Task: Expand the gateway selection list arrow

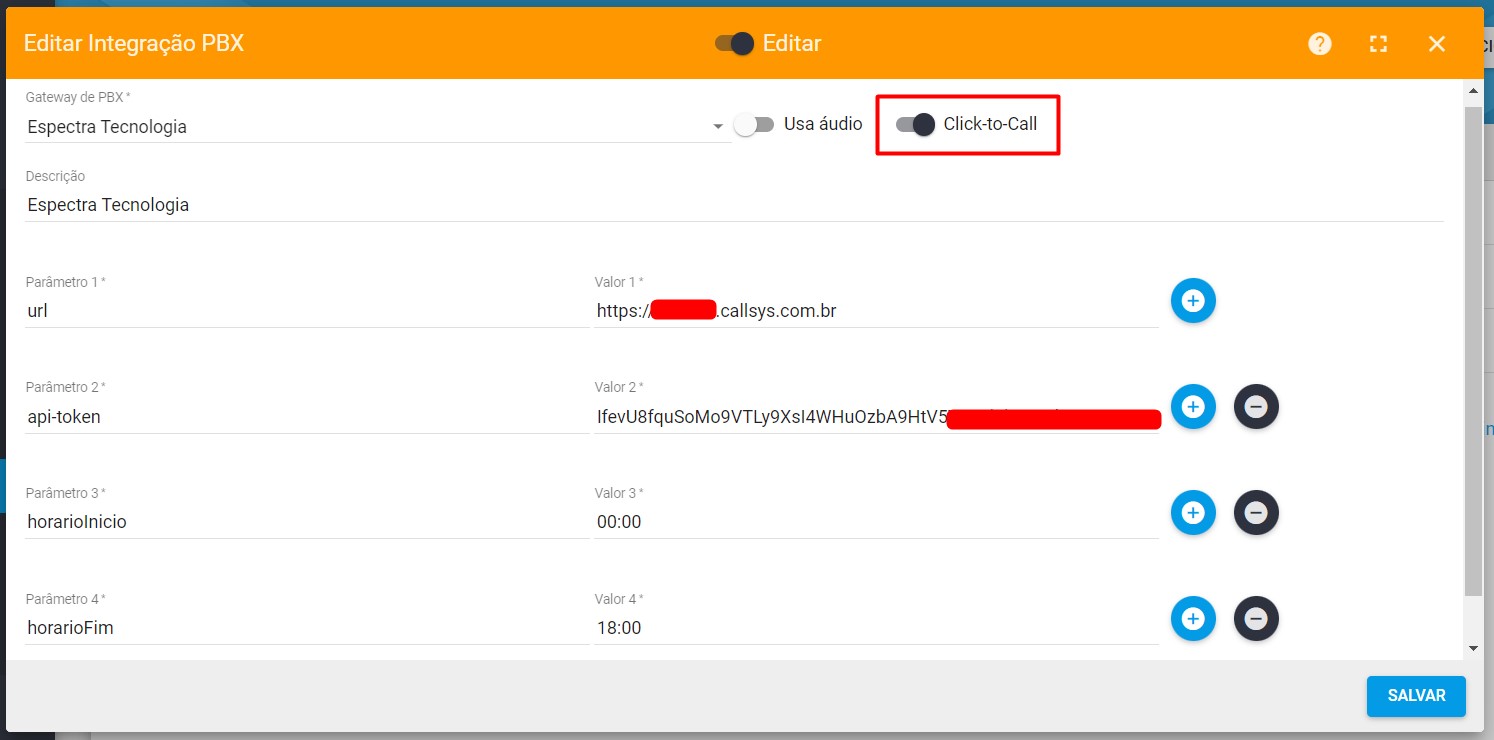Action: pos(717,126)
